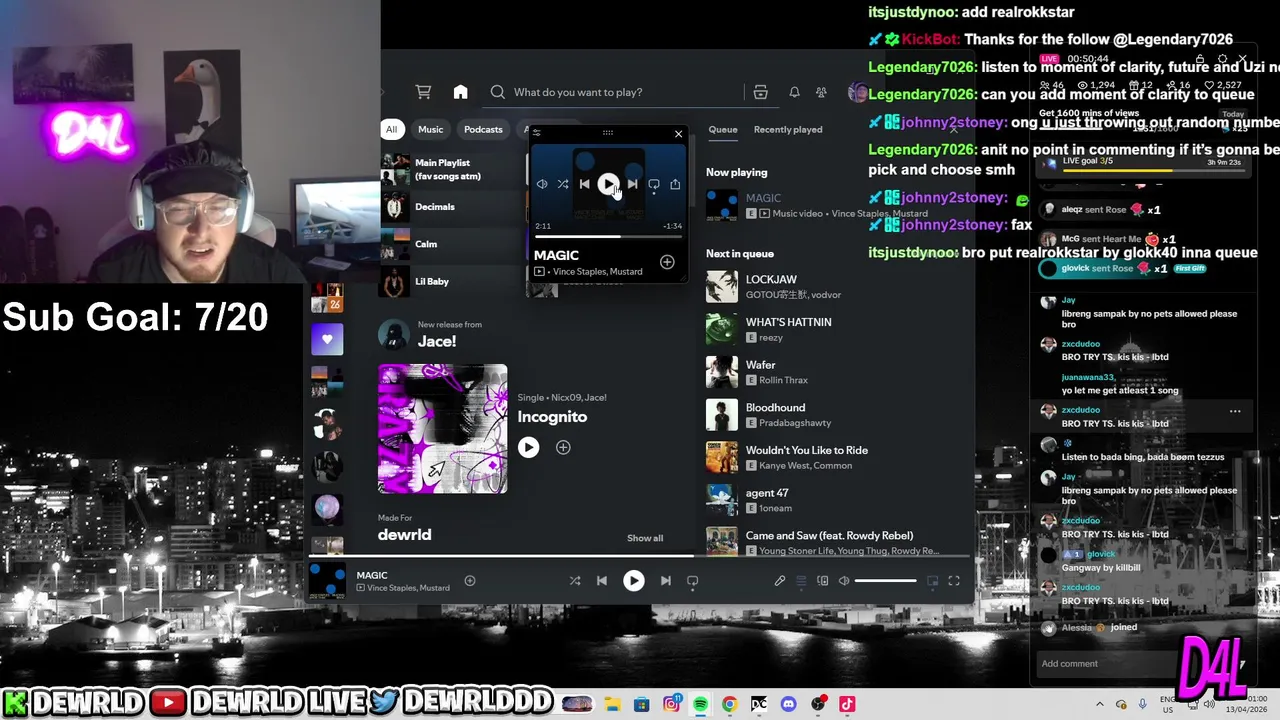This screenshot has width=1280, height=720.
Task: Go to previous track in the mini player
Action: [584, 184]
